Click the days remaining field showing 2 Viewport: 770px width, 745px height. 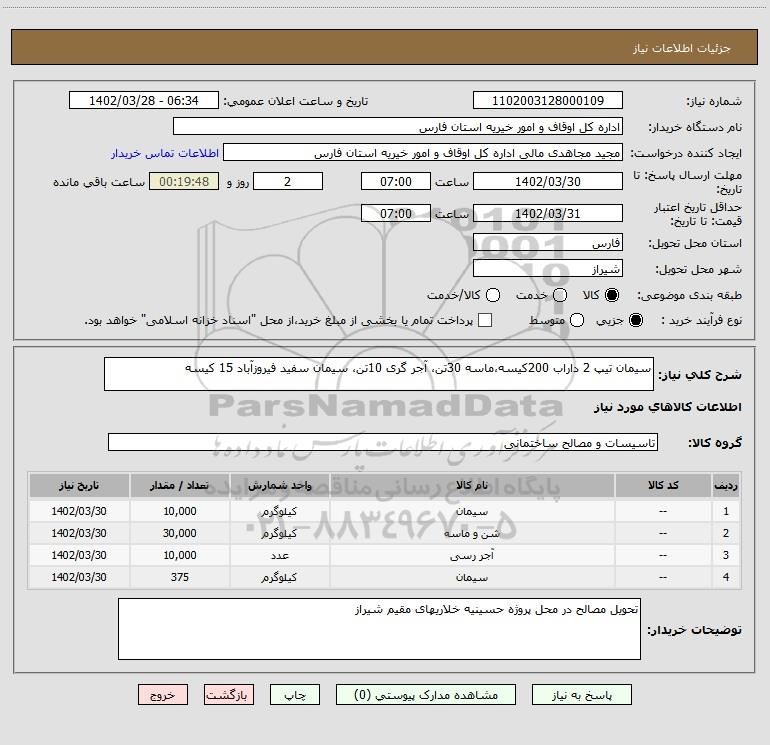288,181
